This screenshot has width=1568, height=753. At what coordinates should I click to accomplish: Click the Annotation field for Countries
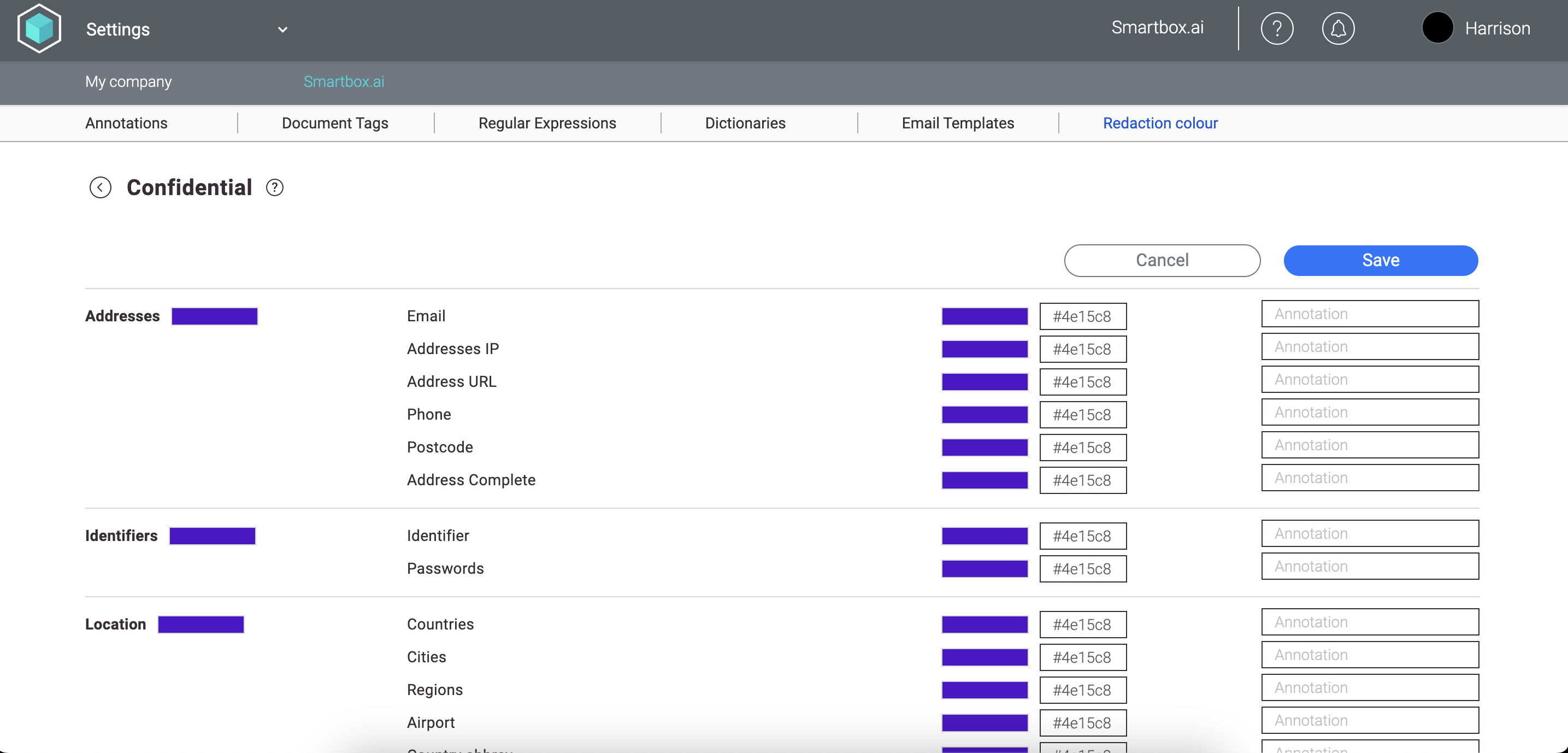pos(1370,622)
